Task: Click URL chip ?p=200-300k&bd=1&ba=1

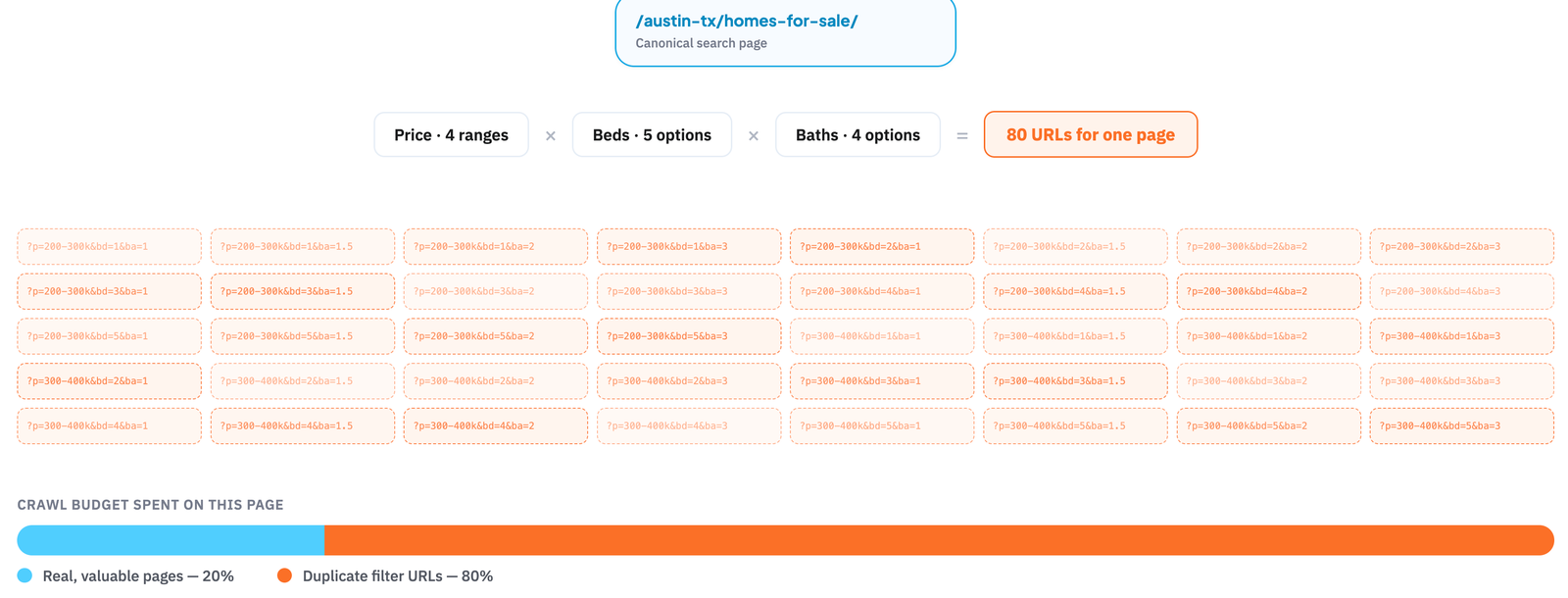Action: [x=109, y=247]
